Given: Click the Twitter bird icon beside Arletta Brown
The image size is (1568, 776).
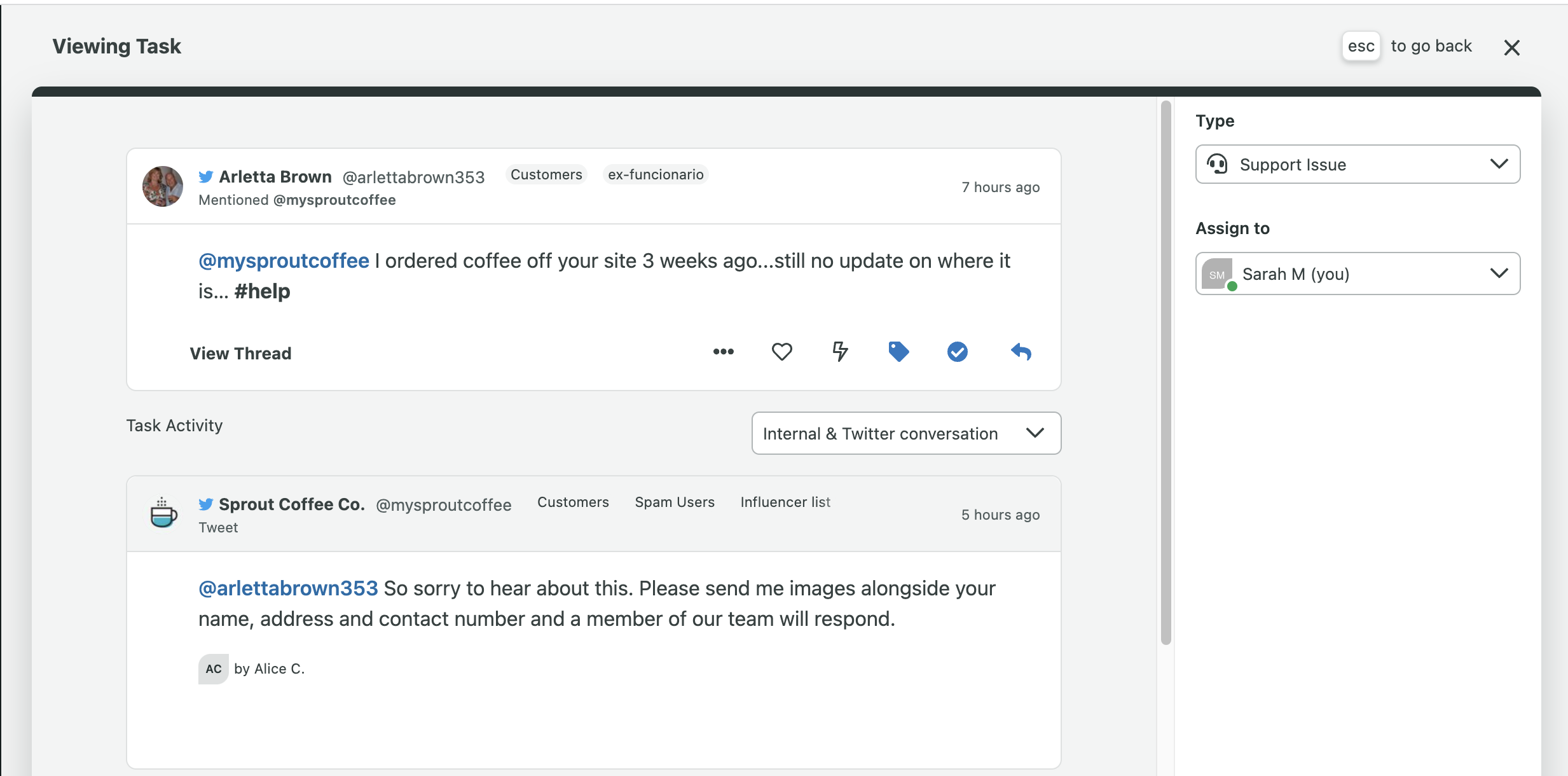Looking at the screenshot, I should point(205,176).
